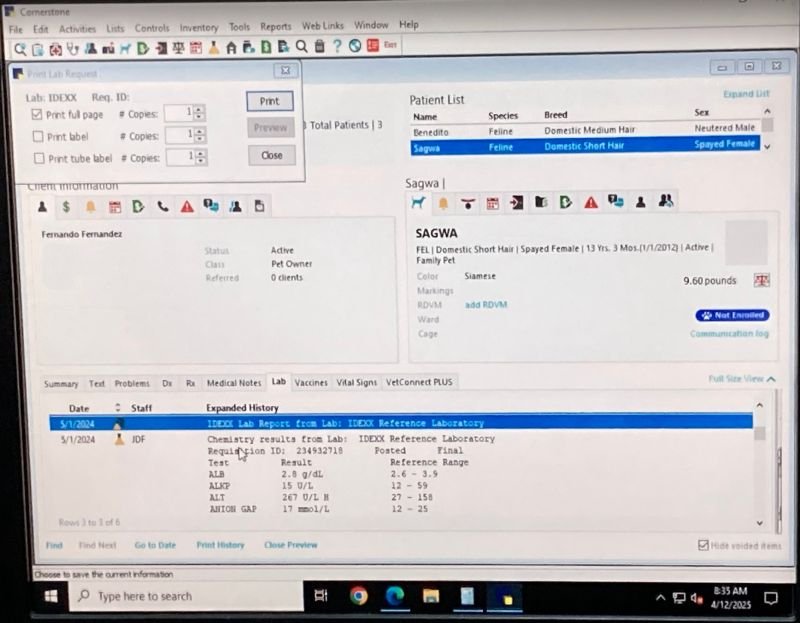Image resolution: width=800 pixels, height=623 pixels.
Task: Open the red calendar toolbar icon
Action: point(195,48)
